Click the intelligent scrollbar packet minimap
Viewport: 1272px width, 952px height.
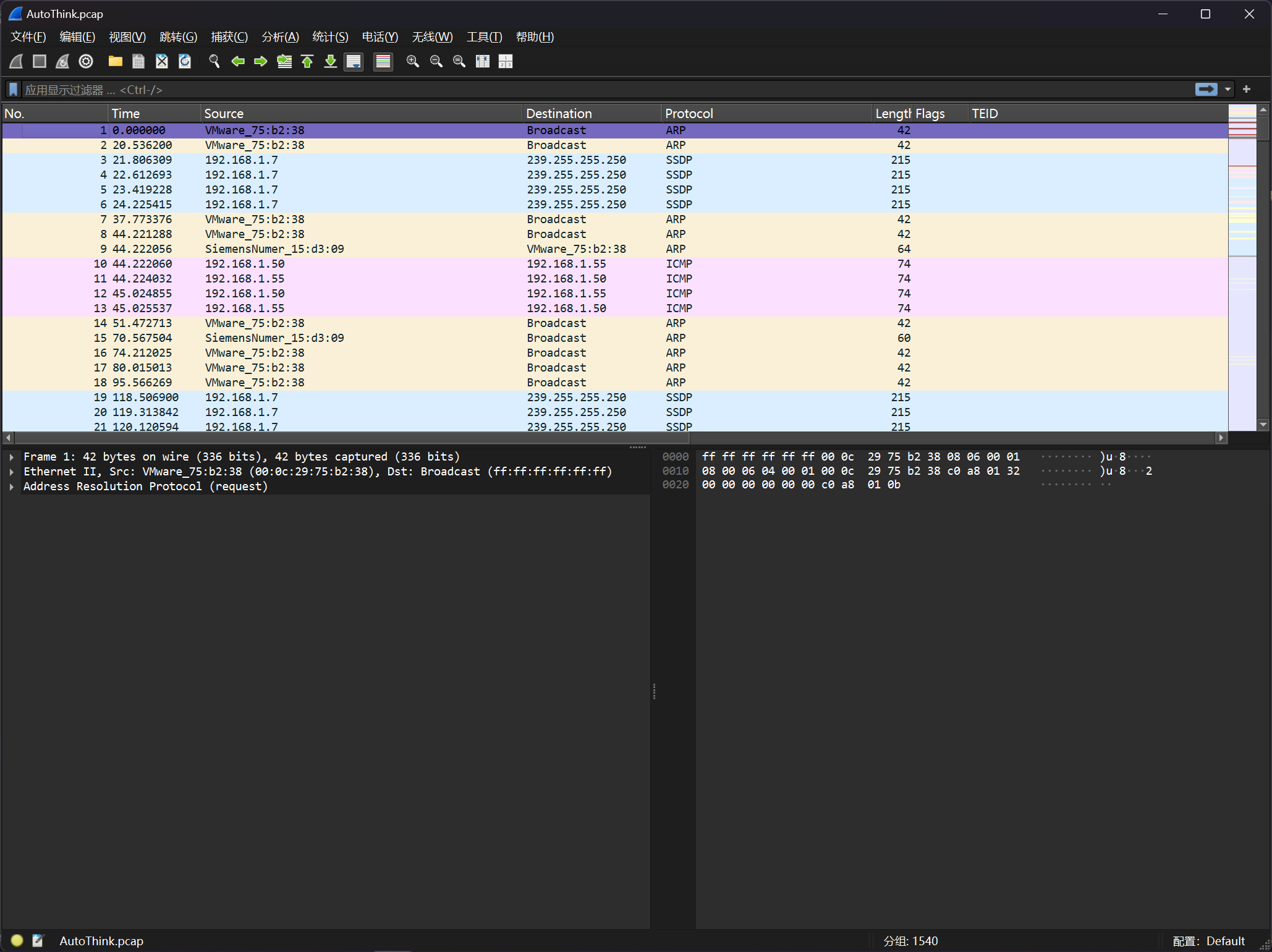(1242, 268)
